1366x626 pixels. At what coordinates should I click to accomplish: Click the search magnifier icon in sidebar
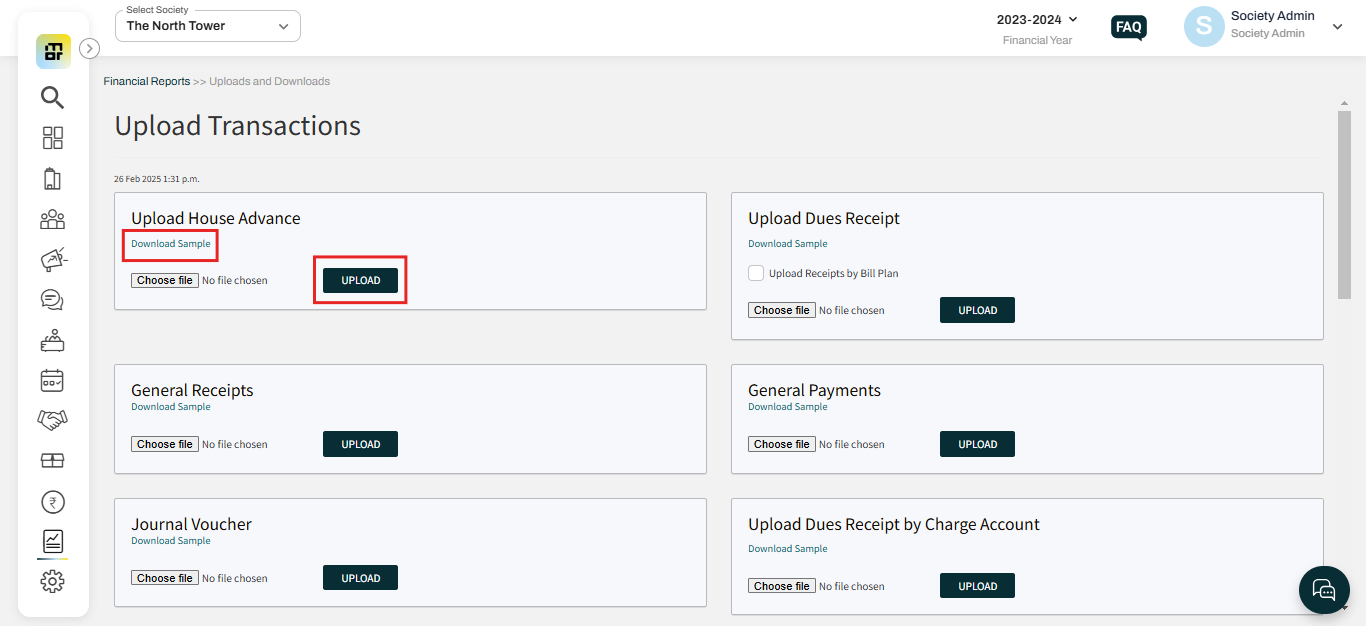click(52, 97)
